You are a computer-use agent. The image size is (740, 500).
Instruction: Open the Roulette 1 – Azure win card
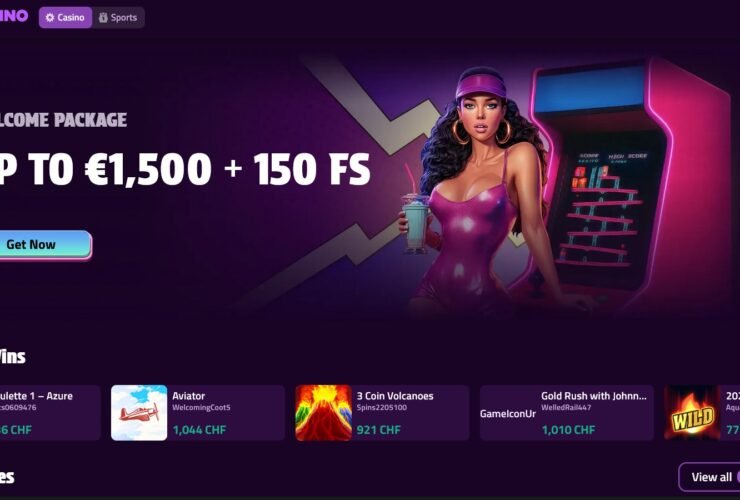click(50, 413)
